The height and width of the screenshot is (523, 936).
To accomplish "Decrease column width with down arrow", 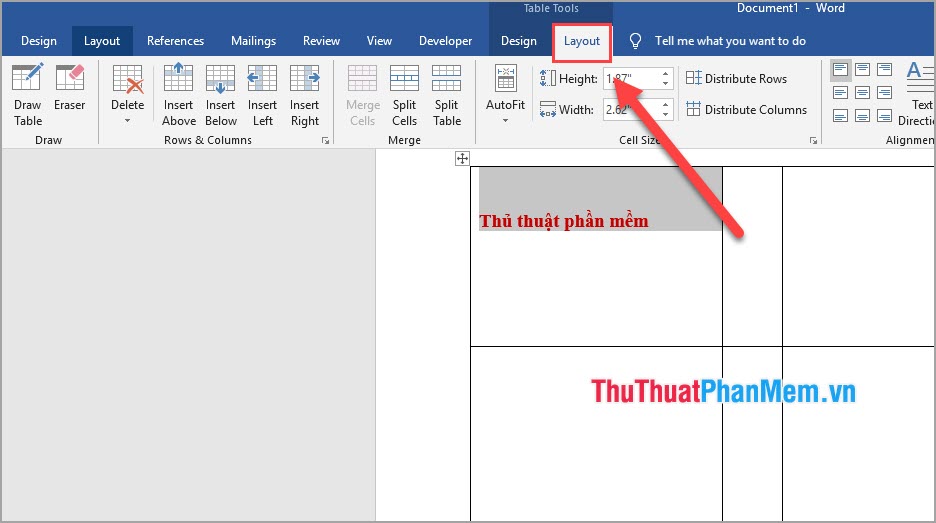I will pyautogui.click(x=666, y=115).
